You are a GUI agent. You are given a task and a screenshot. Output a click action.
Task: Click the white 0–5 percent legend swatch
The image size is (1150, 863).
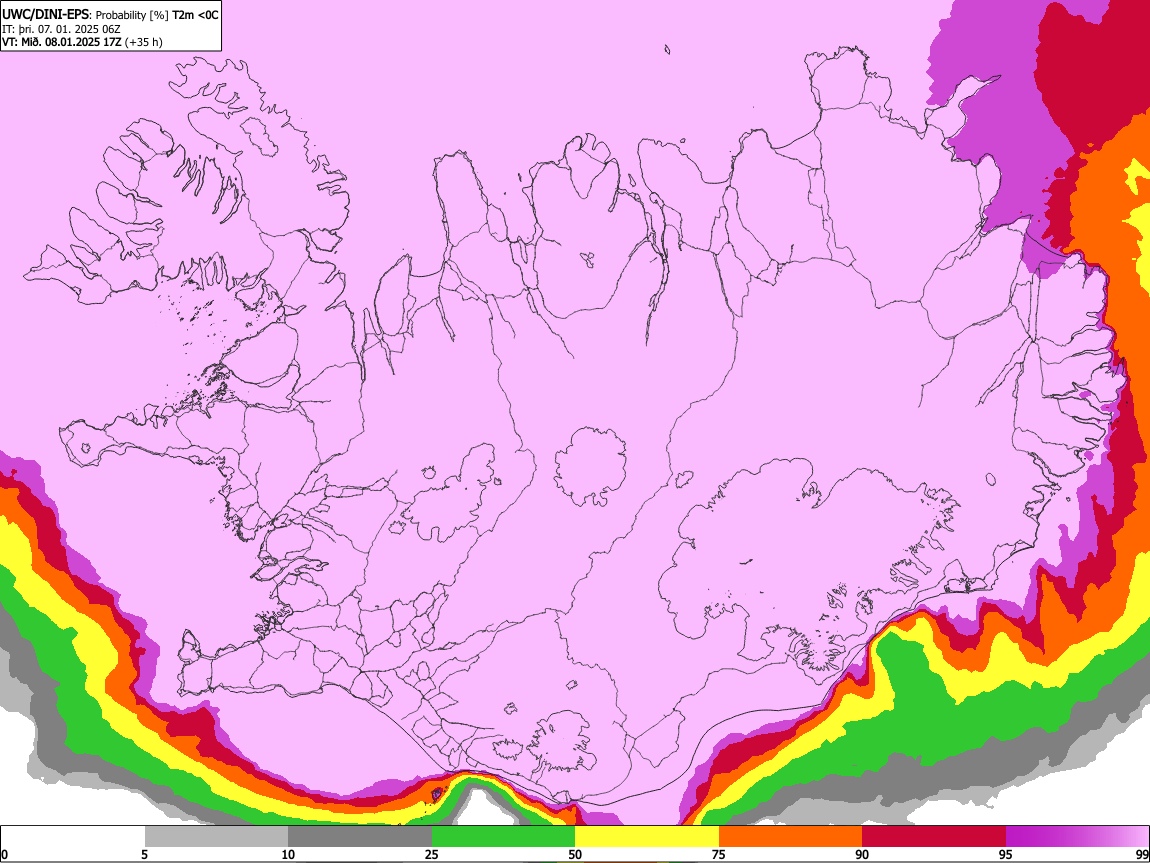click(x=73, y=837)
